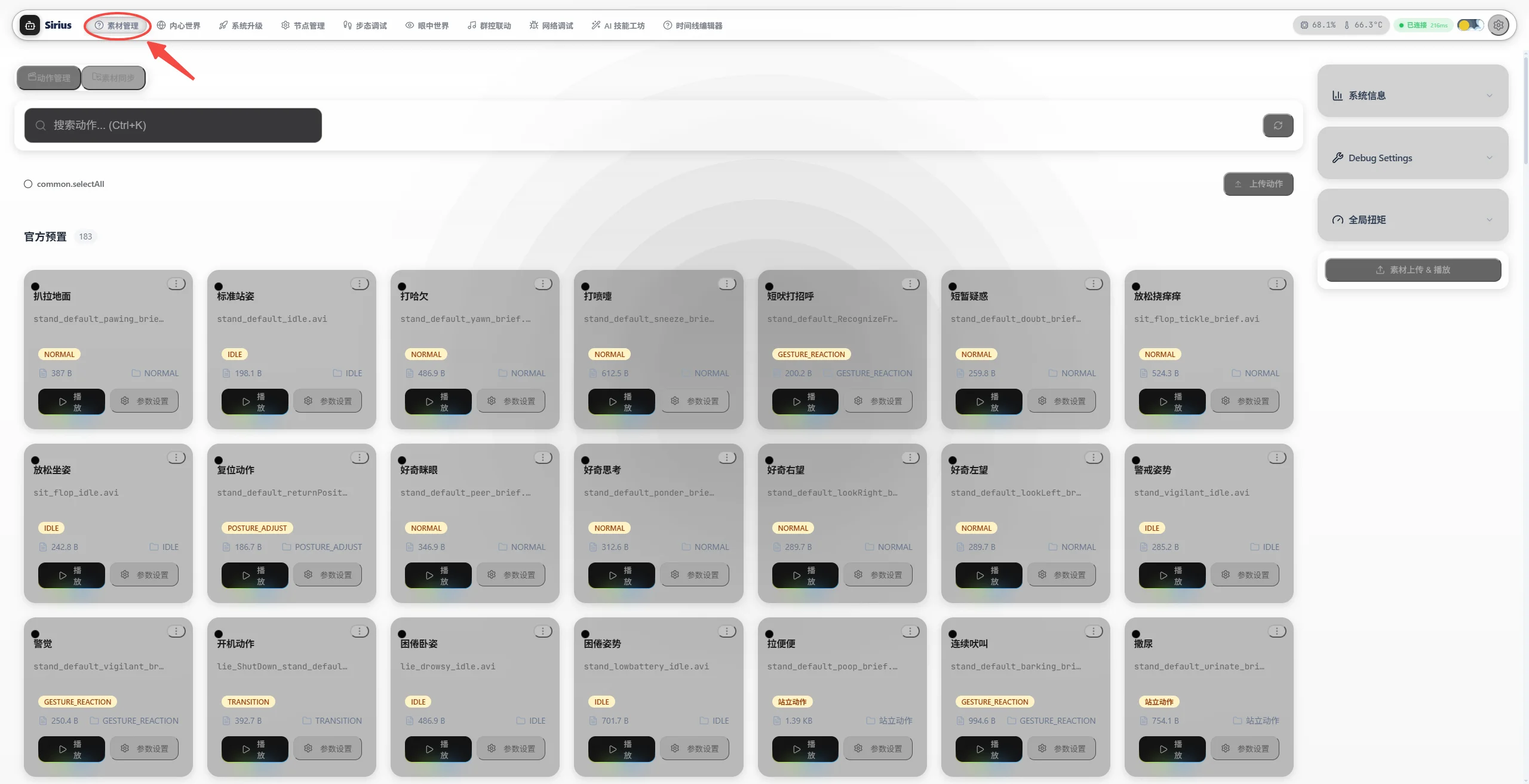Open the 步态调试 tab
Viewport: 1529px width, 784px height.
(365, 26)
